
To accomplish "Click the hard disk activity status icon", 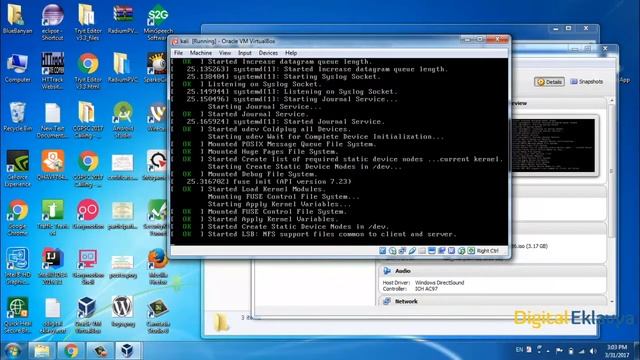I will click(x=383, y=251).
